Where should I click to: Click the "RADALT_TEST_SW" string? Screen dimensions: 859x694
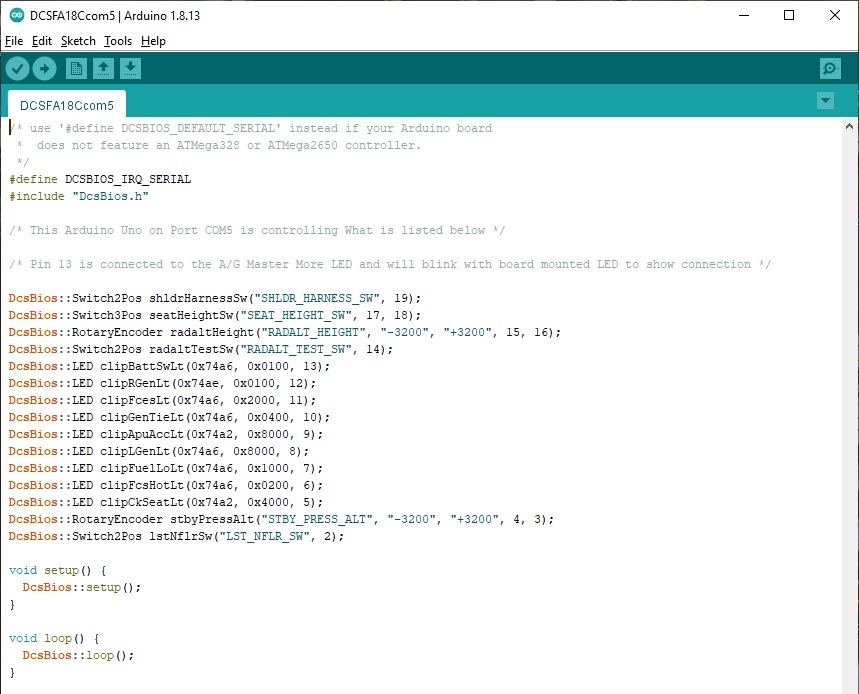[x=296, y=349]
